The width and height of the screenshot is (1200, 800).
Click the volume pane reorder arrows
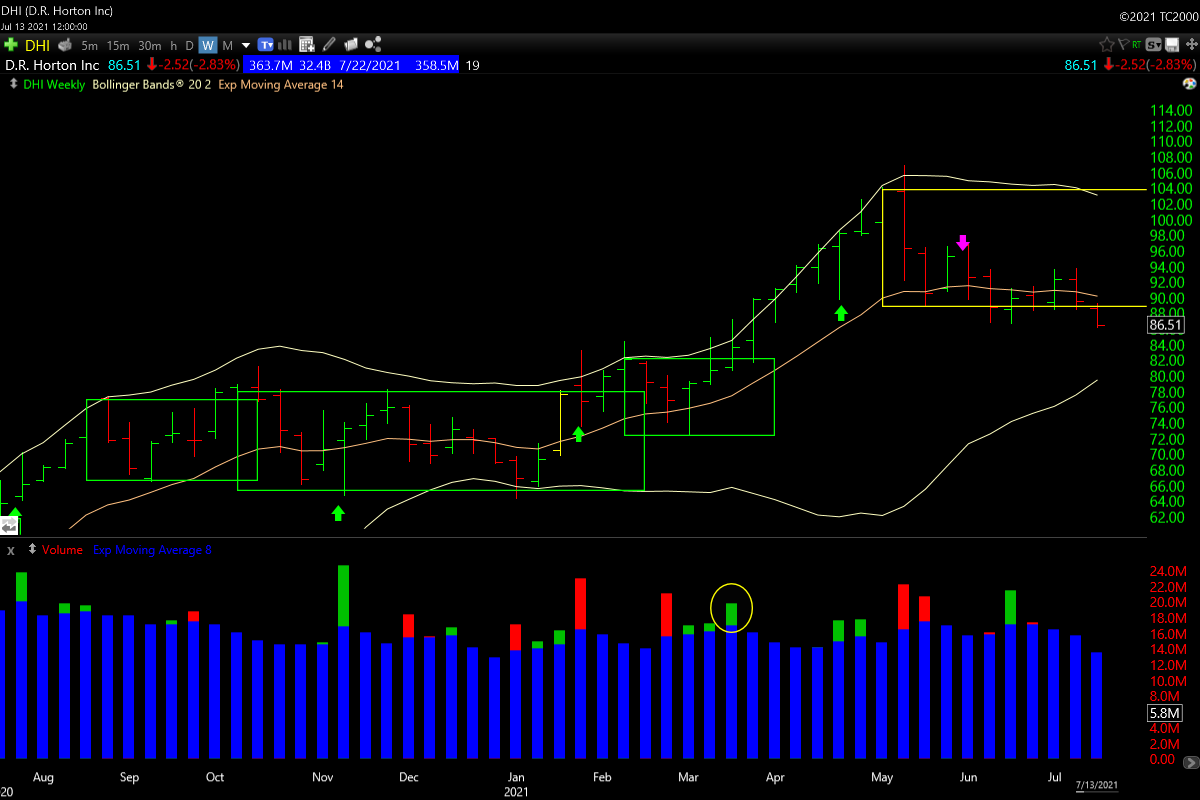[32, 549]
